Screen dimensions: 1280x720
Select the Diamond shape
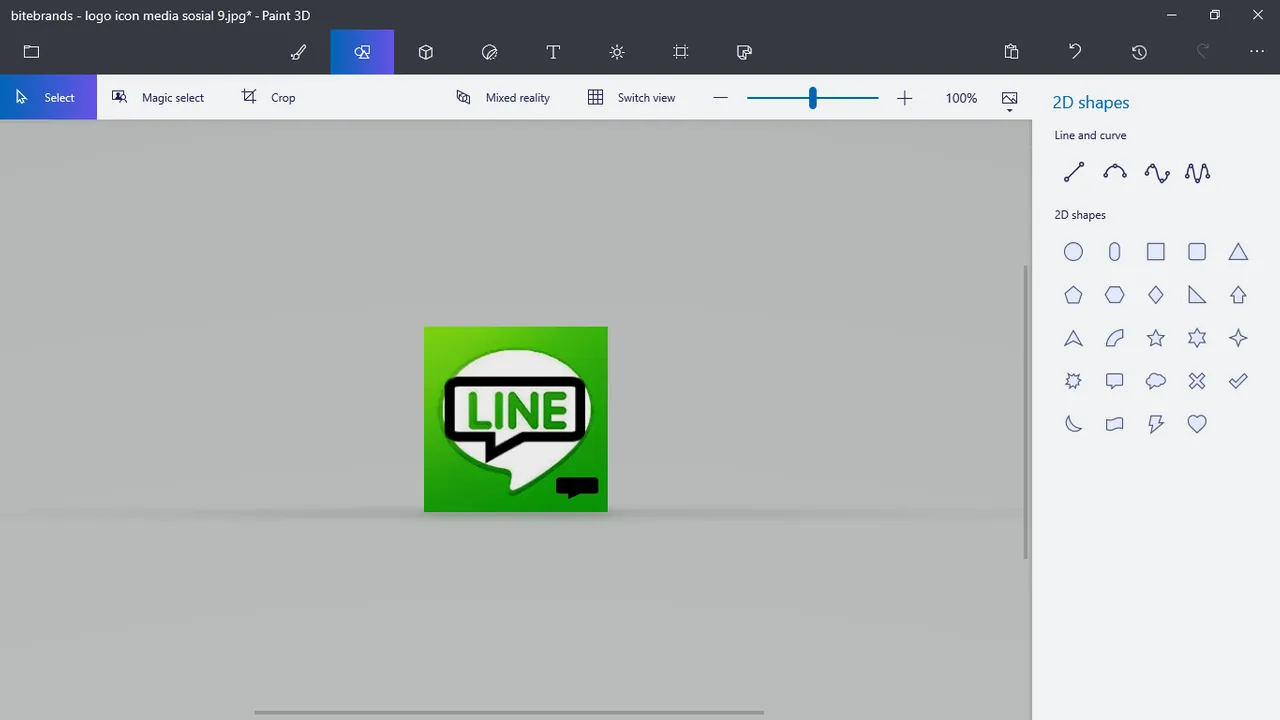click(1156, 295)
